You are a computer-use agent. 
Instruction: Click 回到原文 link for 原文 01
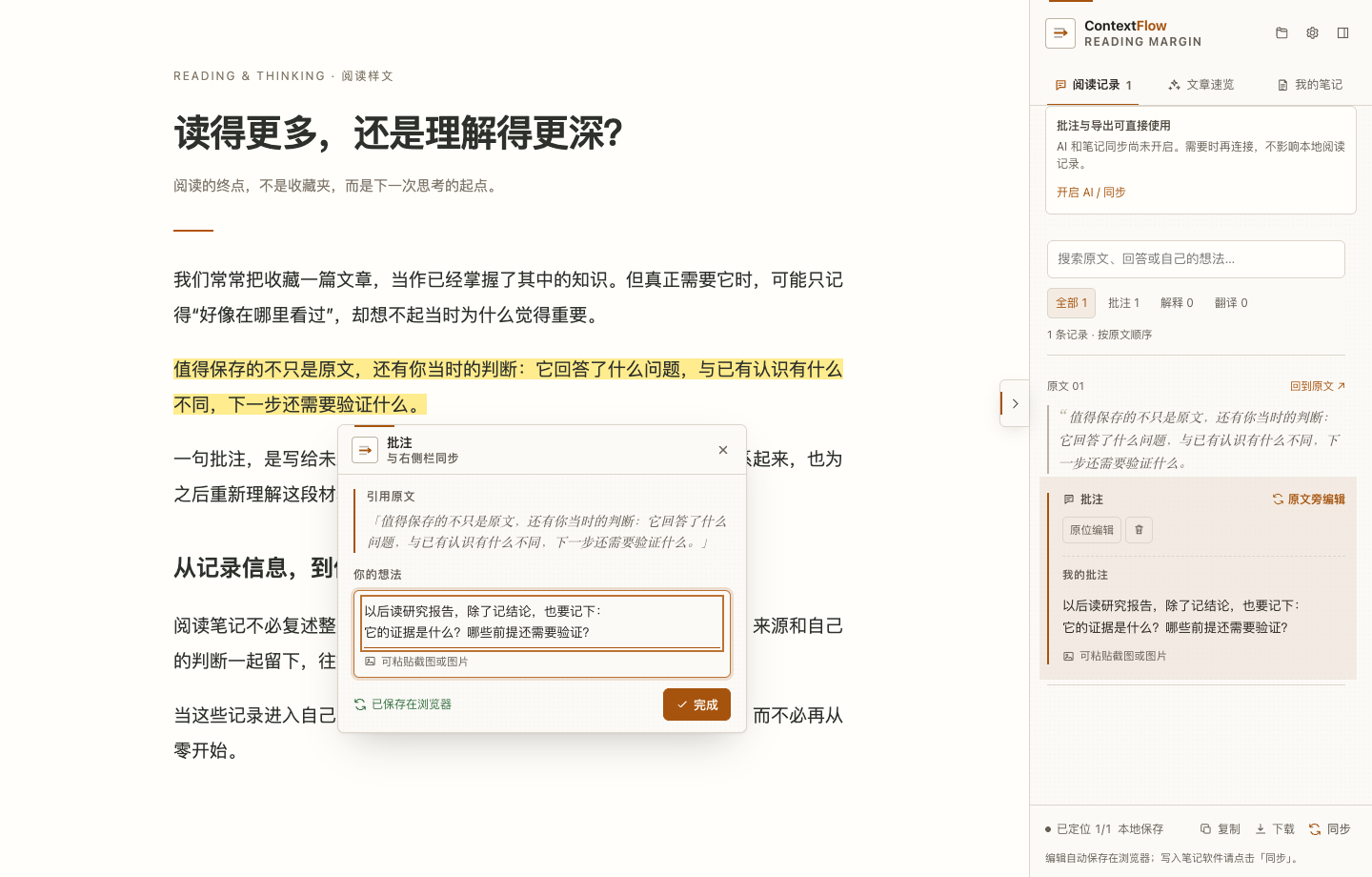1318,386
